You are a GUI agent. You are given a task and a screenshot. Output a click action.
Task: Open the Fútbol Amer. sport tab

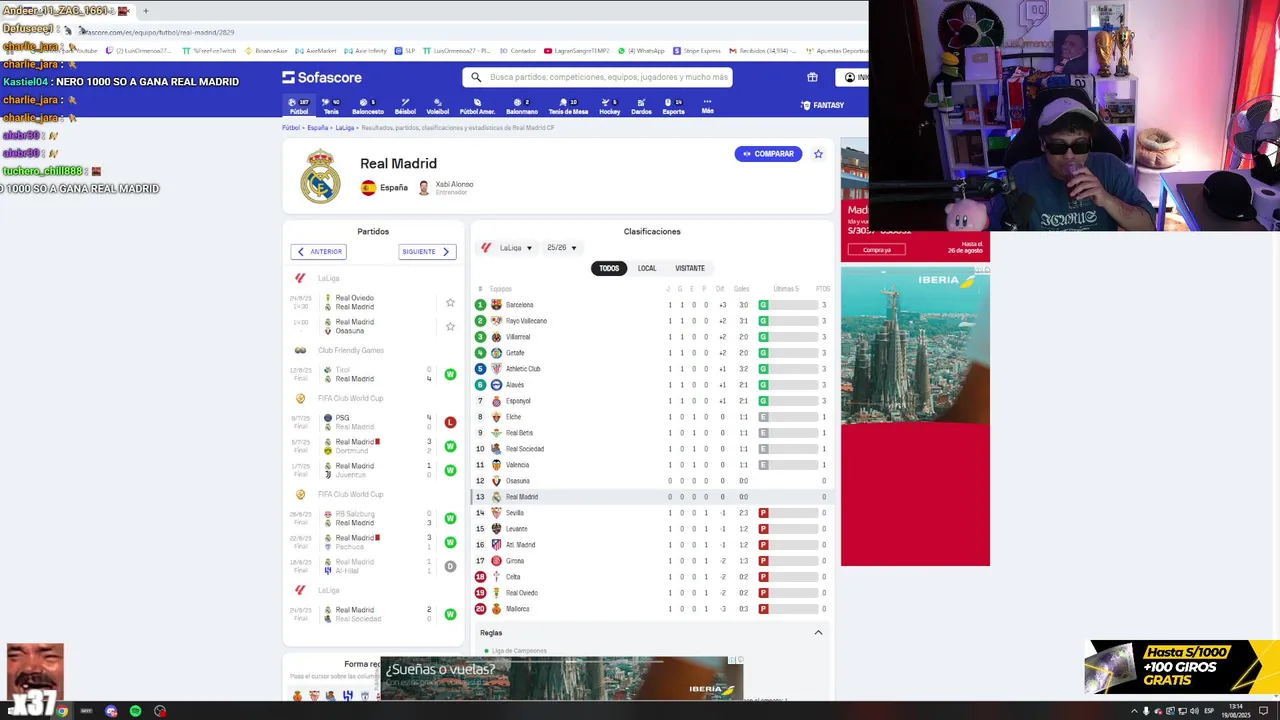pos(477,106)
